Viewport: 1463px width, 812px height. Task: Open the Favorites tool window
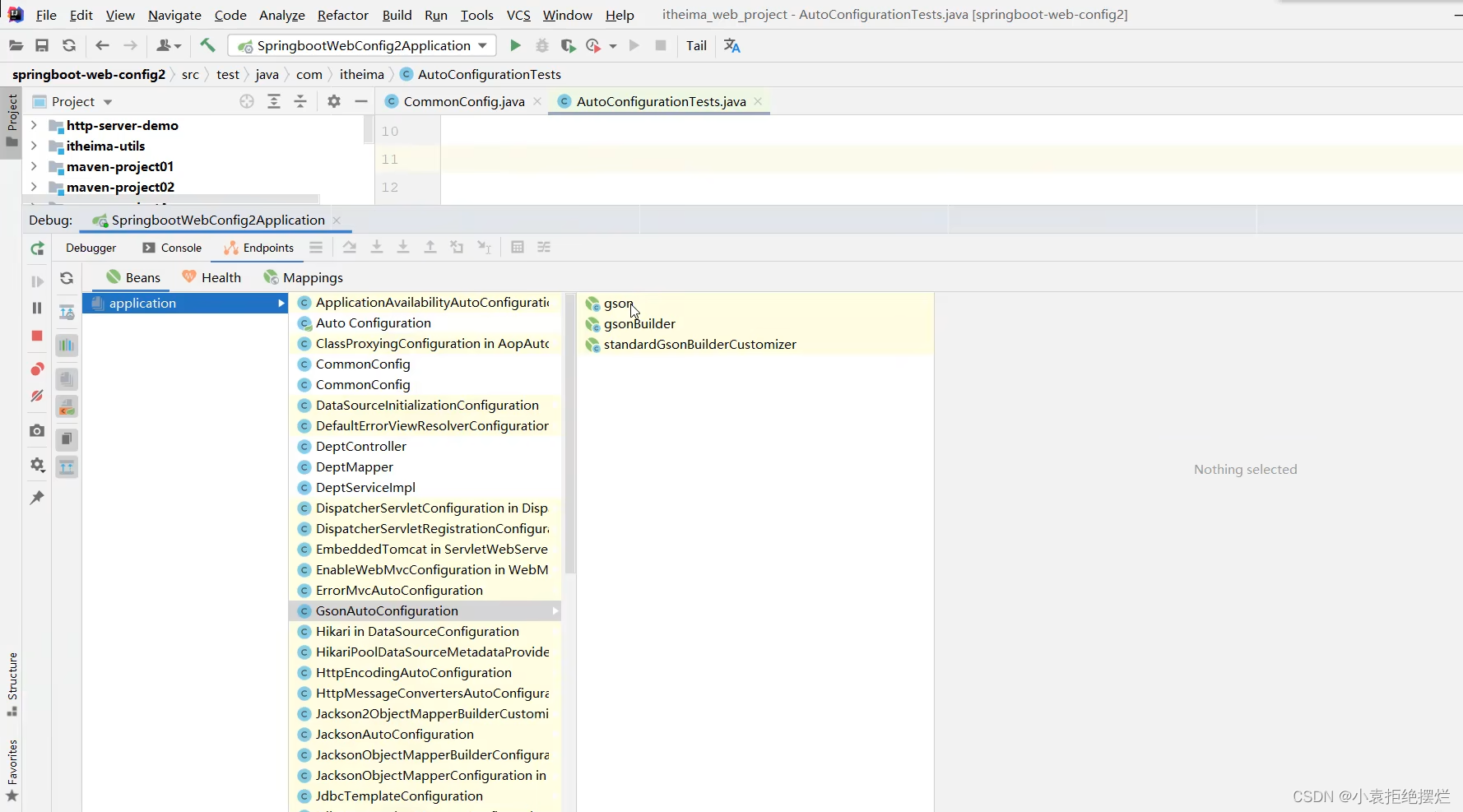point(12,770)
